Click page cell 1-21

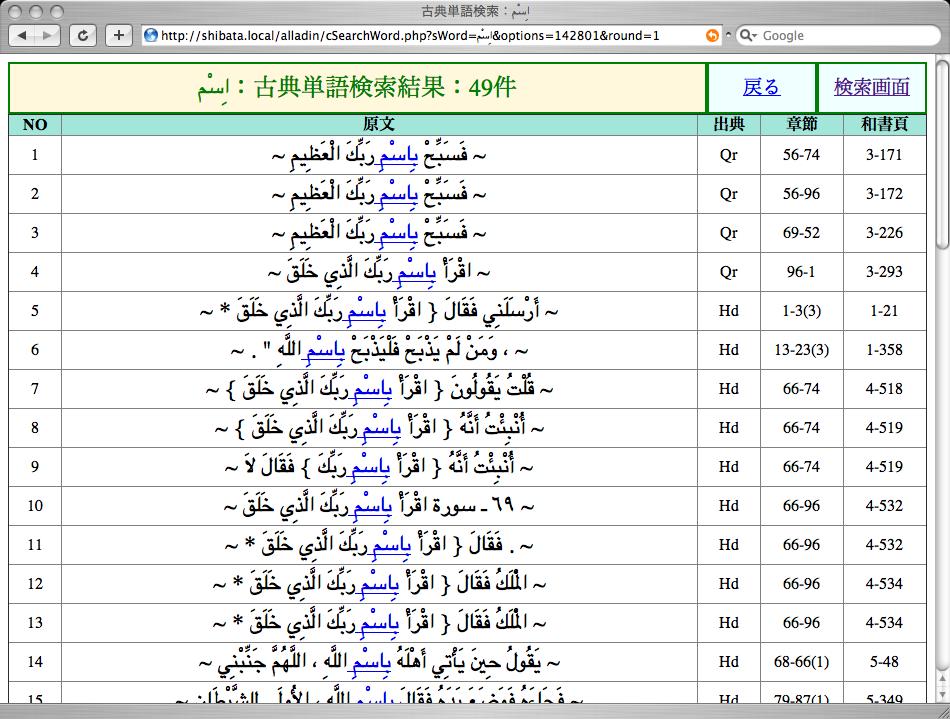point(885,311)
